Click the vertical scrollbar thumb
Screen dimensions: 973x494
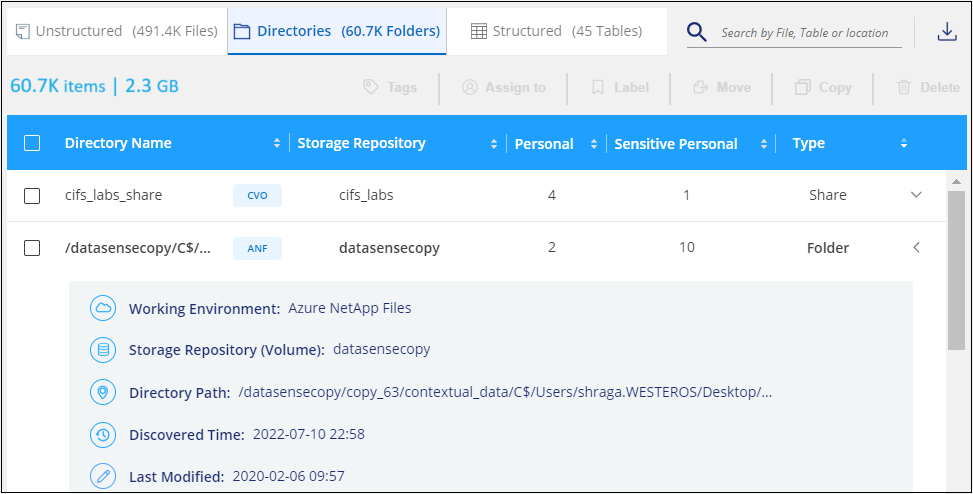956,270
